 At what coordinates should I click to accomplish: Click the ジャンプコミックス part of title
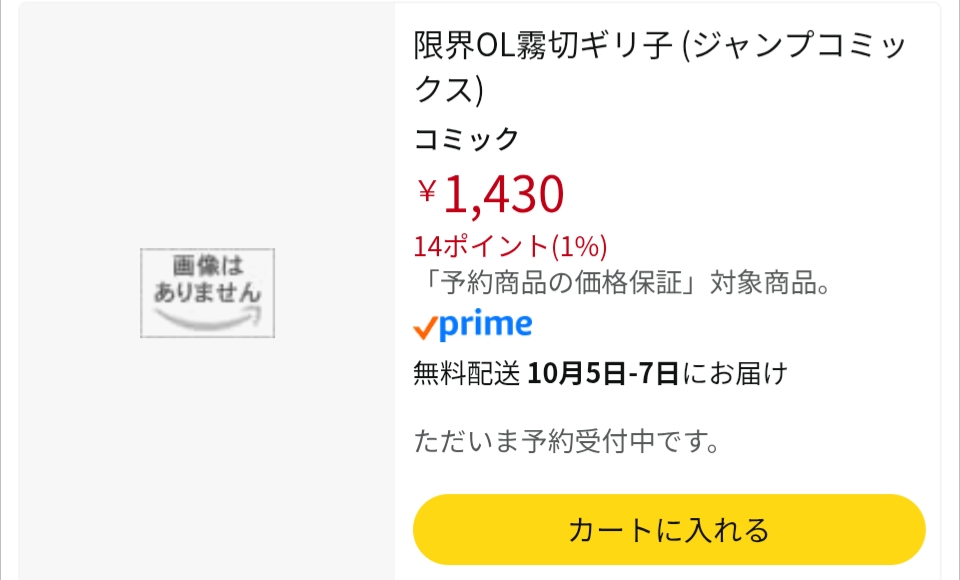pos(800,46)
